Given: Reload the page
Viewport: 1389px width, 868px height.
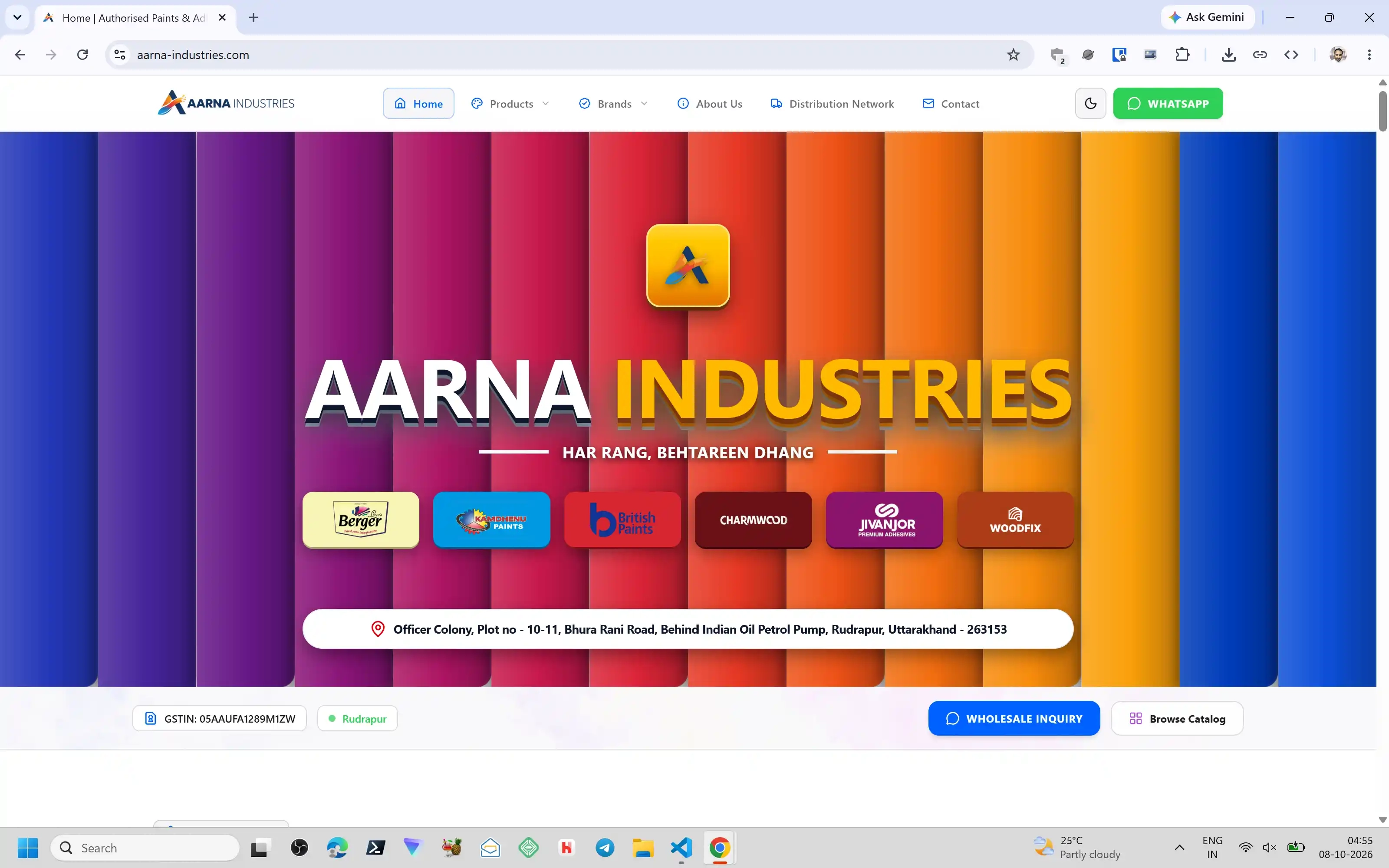Looking at the screenshot, I should click(82, 55).
